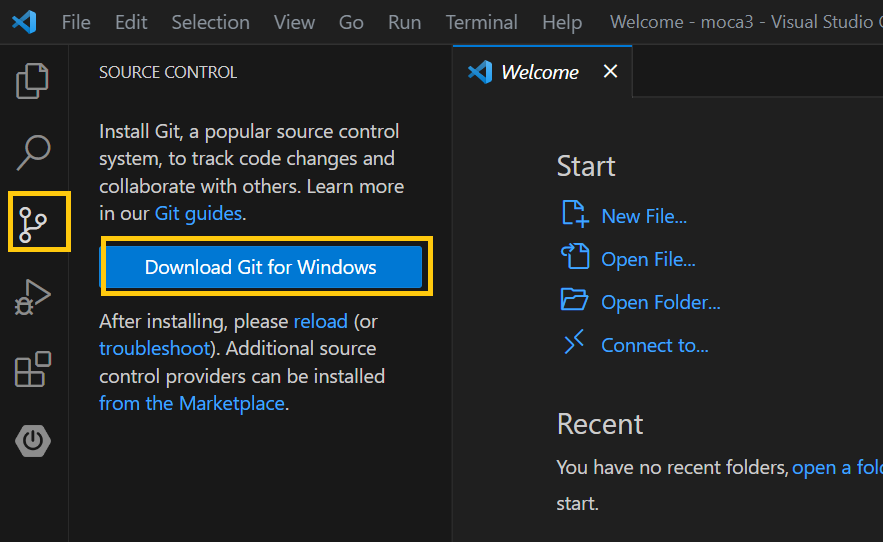Select the Welcome editor tab
Screen dimensions: 883x542
542,72
